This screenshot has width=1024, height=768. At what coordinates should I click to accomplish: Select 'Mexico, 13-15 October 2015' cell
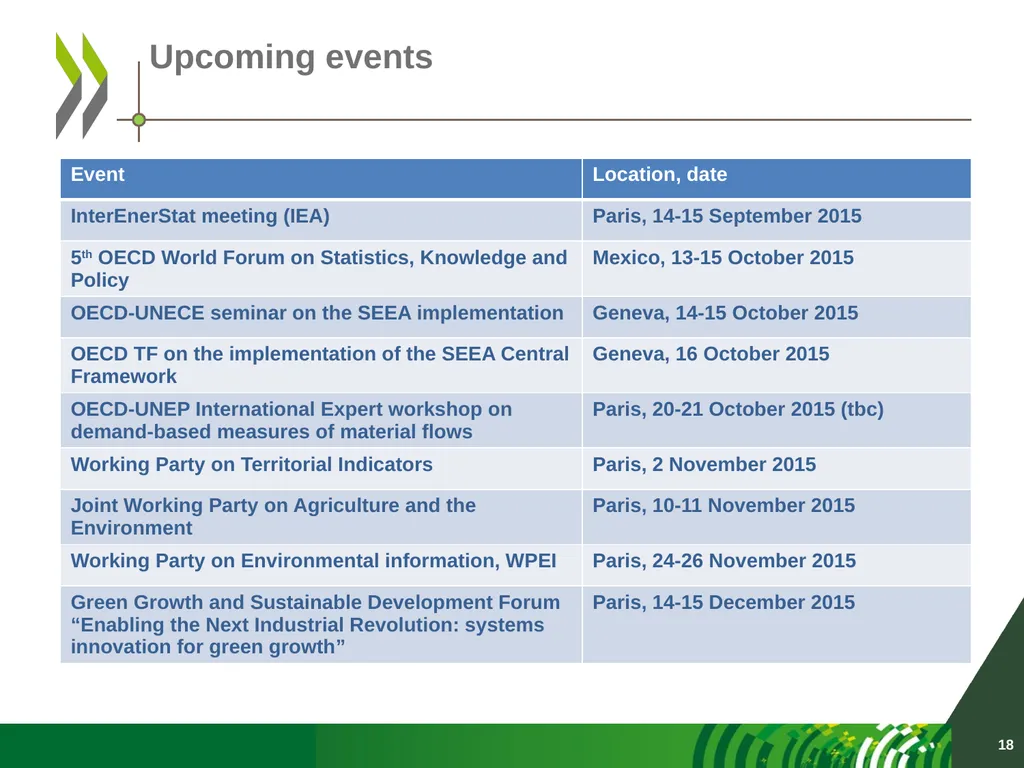click(776, 269)
